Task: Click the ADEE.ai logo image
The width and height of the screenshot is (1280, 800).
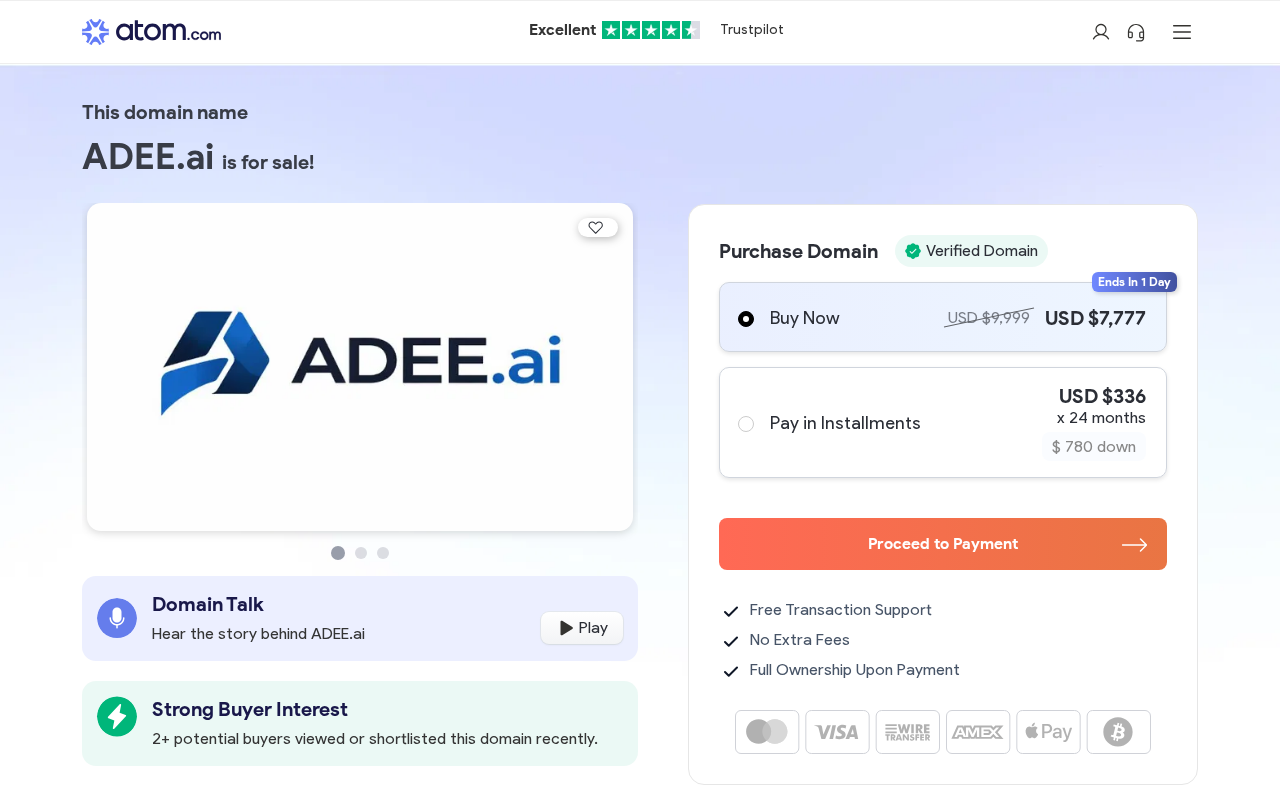Action: pyautogui.click(x=360, y=362)
